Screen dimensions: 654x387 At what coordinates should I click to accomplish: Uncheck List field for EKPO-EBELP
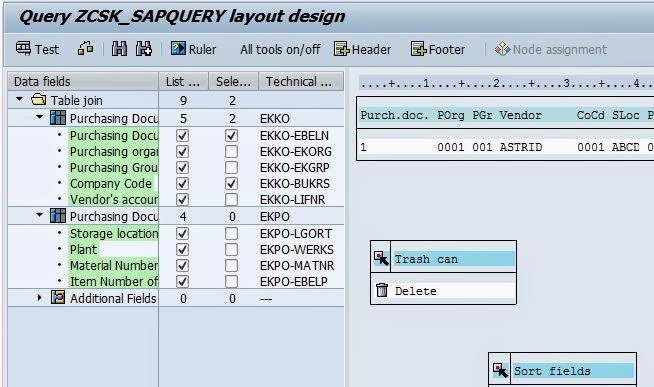click(183, 281)
